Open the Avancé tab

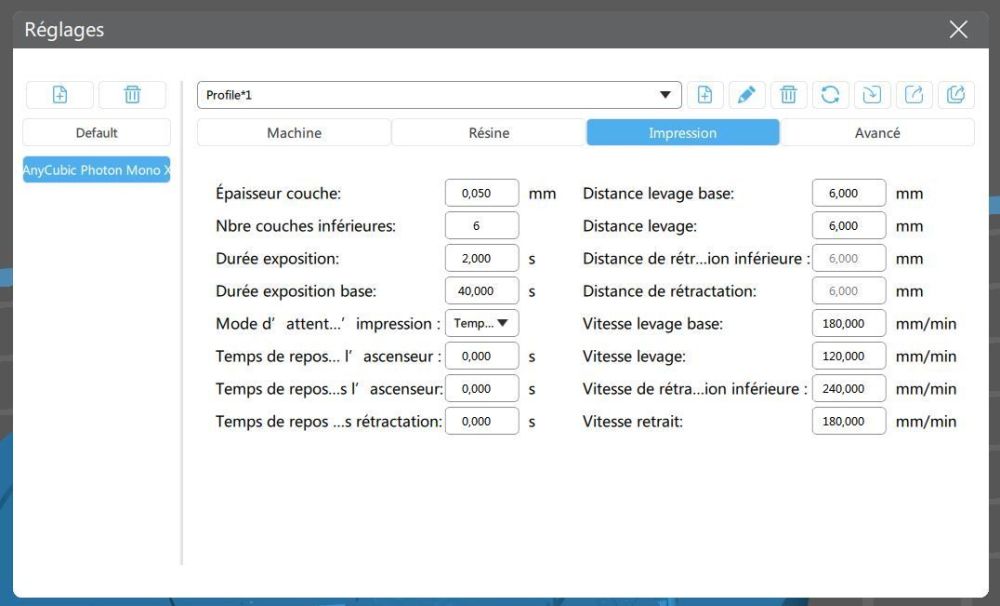click(878, 133)
